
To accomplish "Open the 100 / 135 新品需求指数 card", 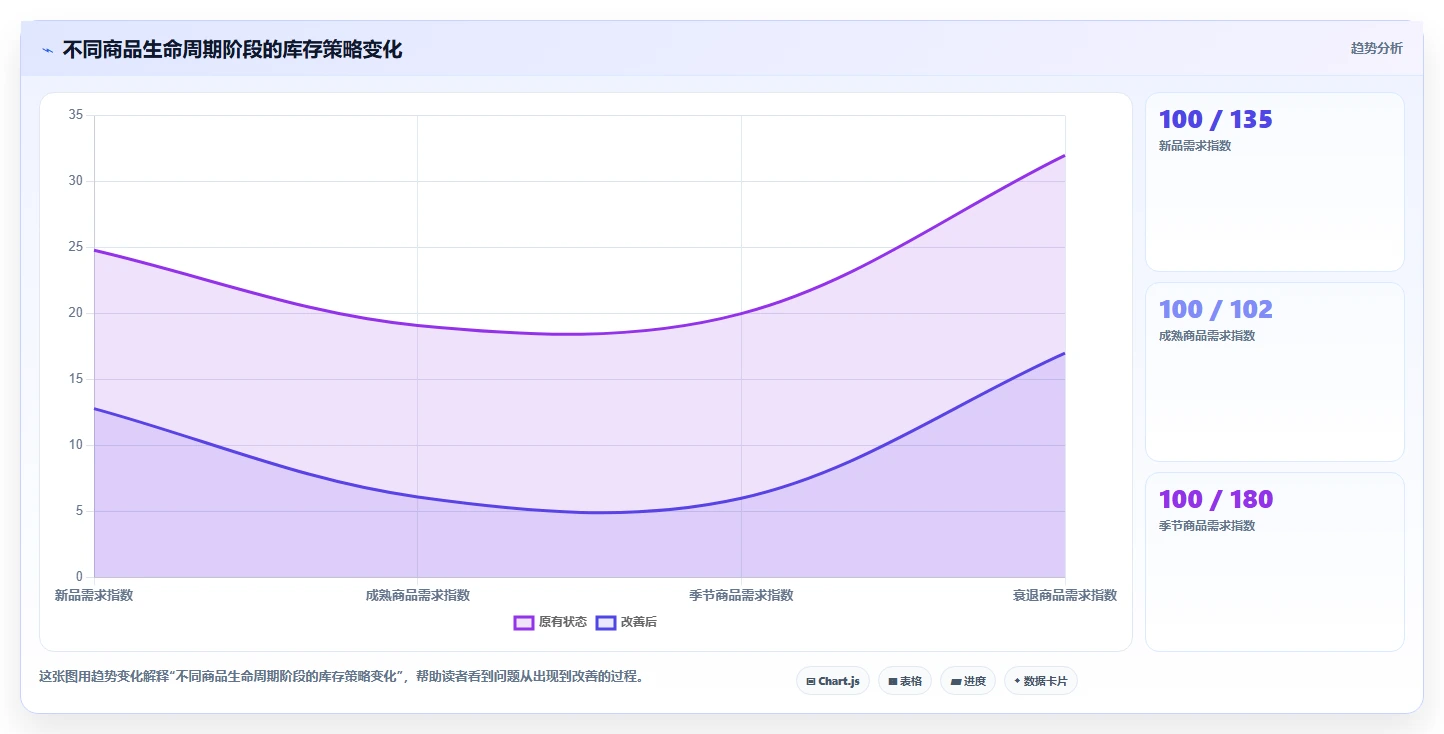I will (x=1275, y=182).
